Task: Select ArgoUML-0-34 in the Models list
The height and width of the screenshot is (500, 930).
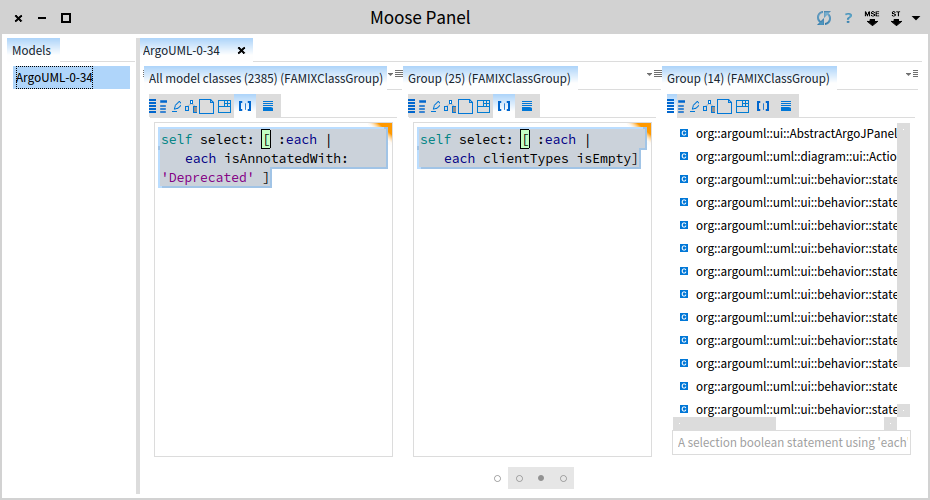Action: coord(55,78)
